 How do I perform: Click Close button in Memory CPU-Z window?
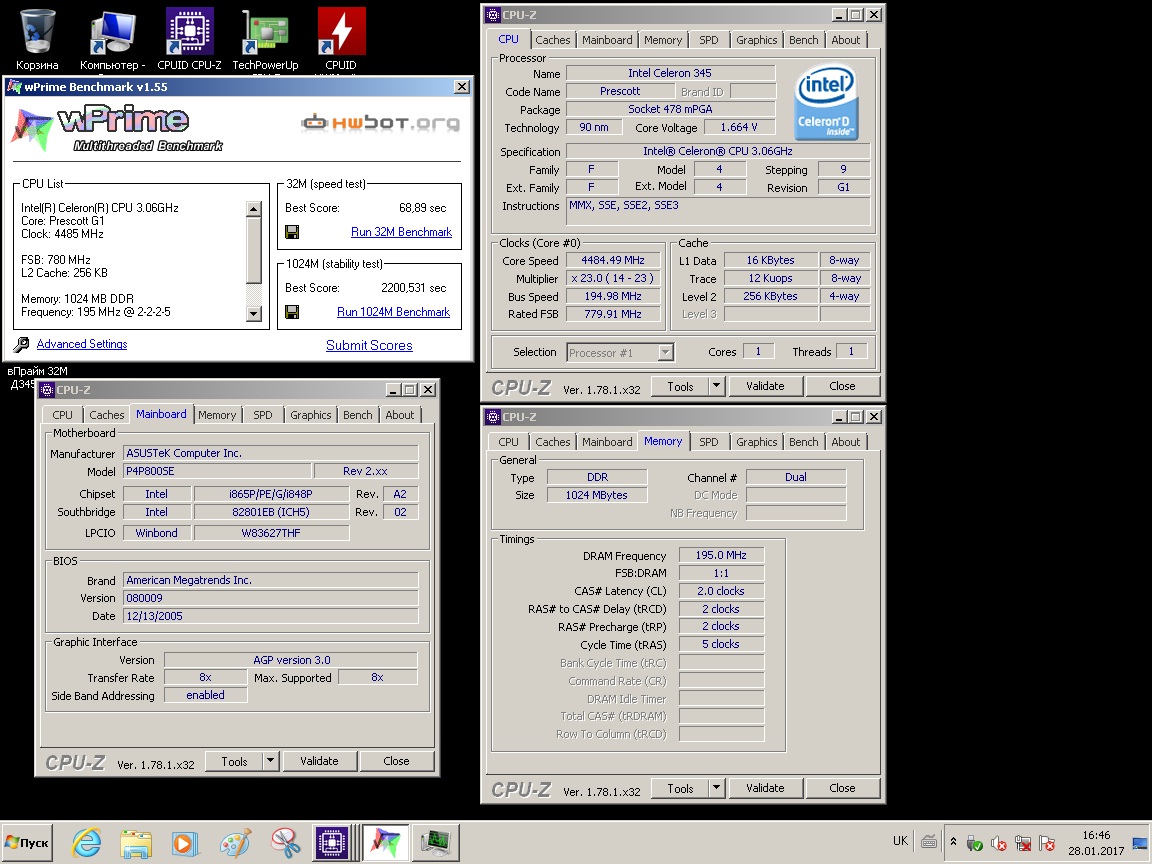pyautogui.click(x=842, y=788)
